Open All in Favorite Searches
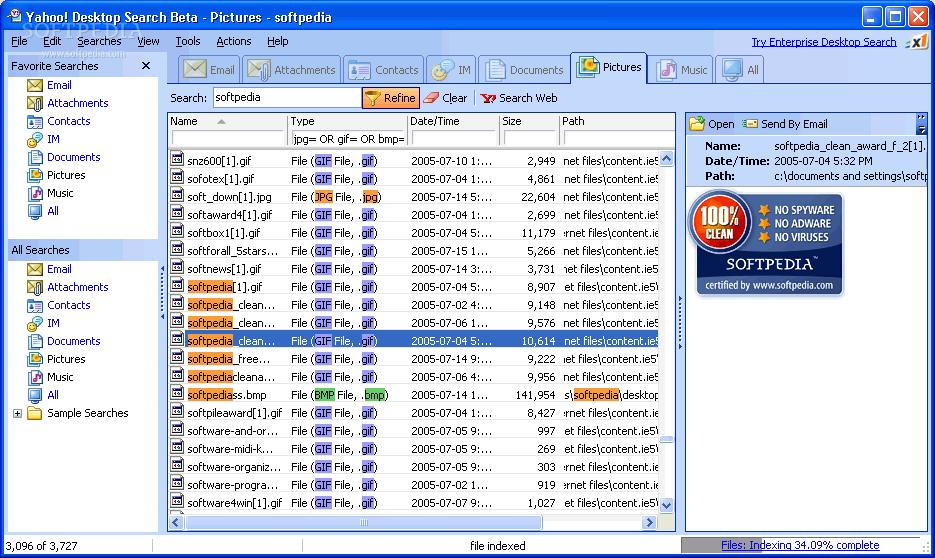This screenshot has width=935, height=558. (x=52, y=211)
